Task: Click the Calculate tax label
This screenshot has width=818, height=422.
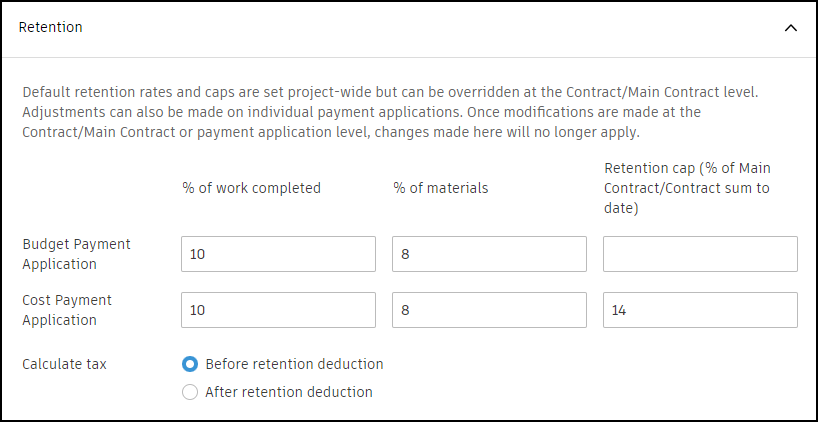Action: tap(64, 364)
